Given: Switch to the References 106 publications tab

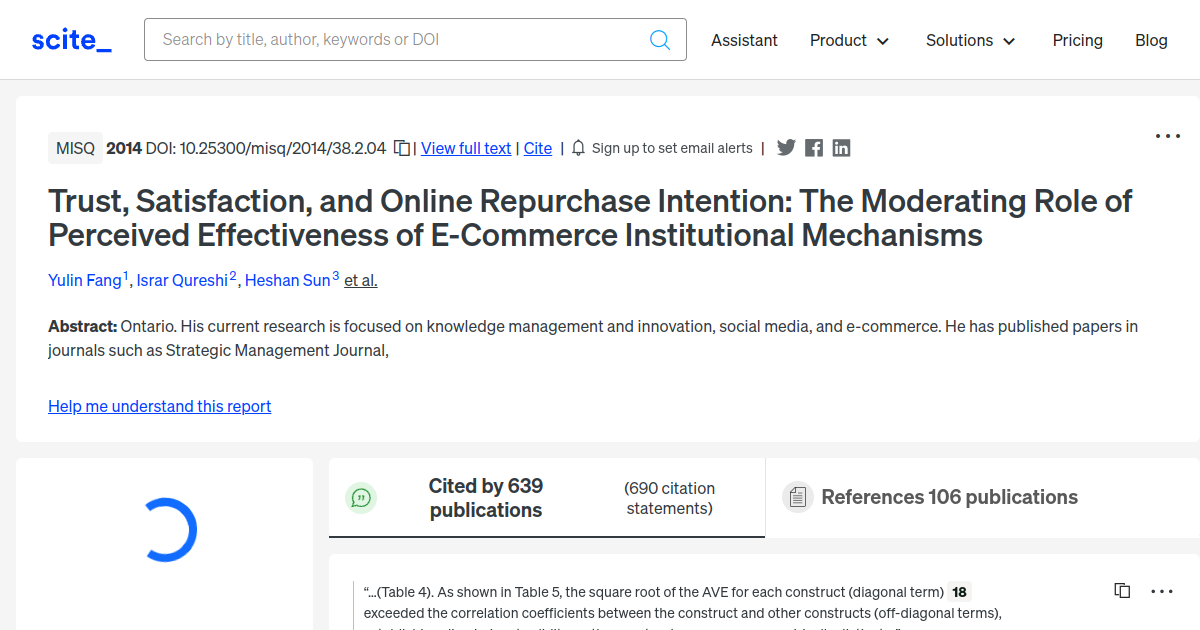Looking at the screenshot, I should click(949, 496).
